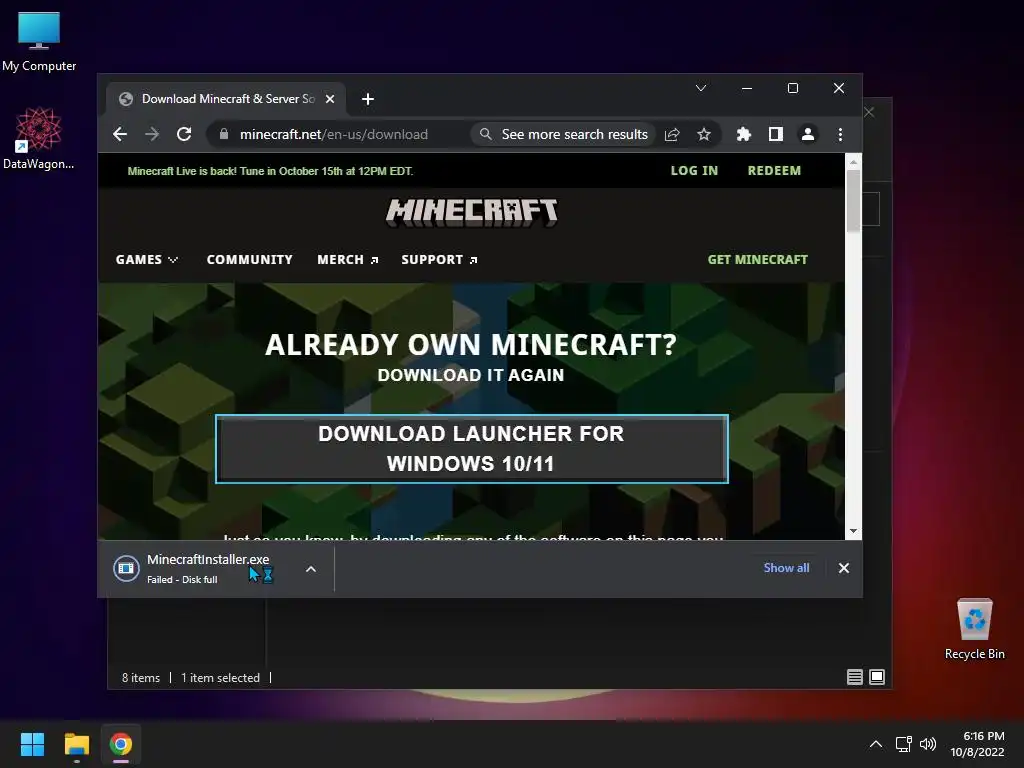Click the minecraft.net address bar URL
This screenshot has width=1024, height=768.
tap(334, 135)
